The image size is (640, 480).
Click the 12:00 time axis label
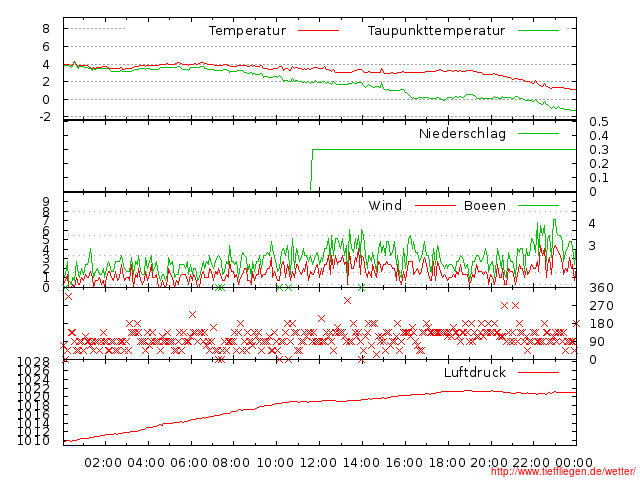[318, 463]
